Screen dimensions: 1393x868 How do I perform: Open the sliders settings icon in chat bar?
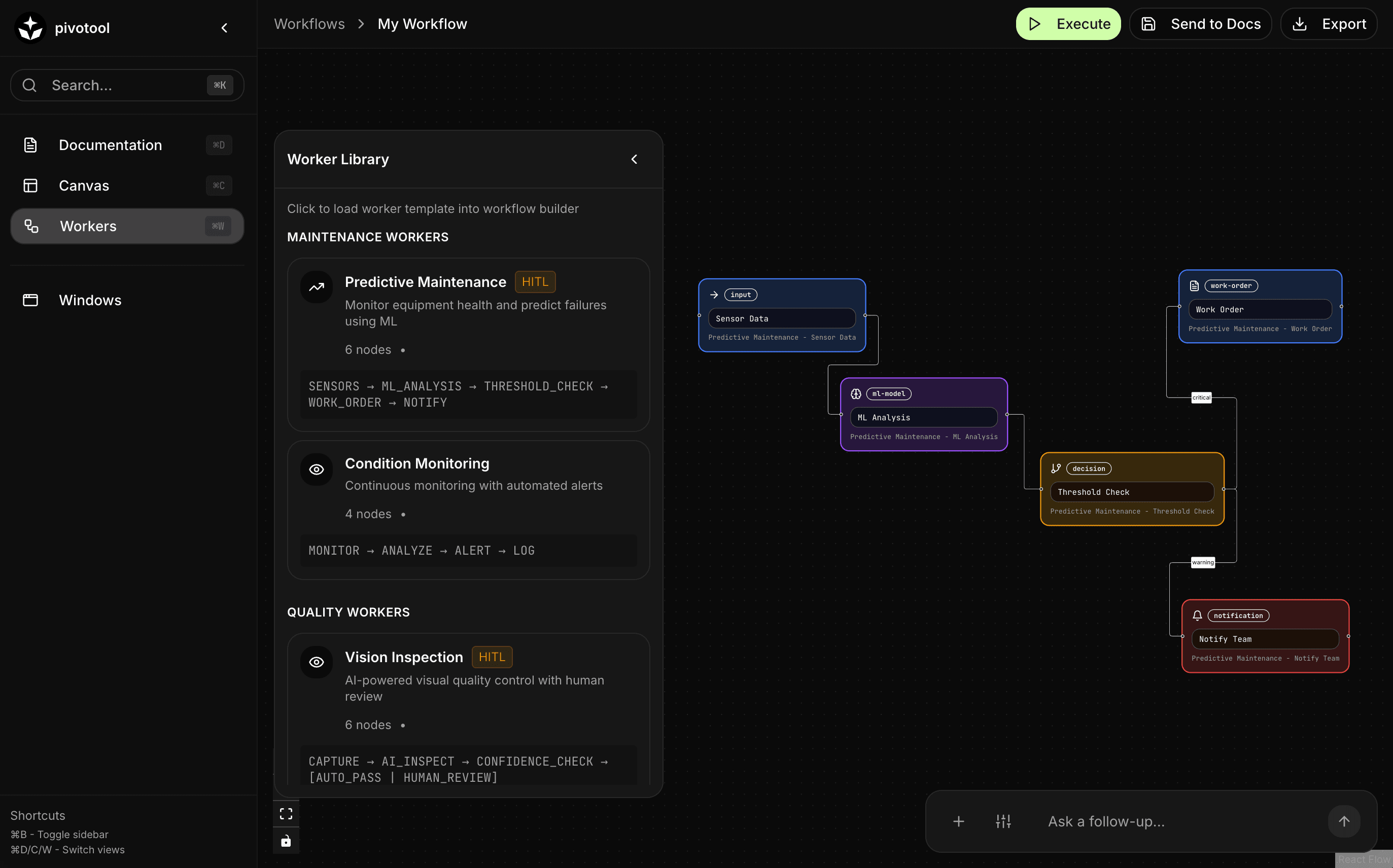point(1003,821)
